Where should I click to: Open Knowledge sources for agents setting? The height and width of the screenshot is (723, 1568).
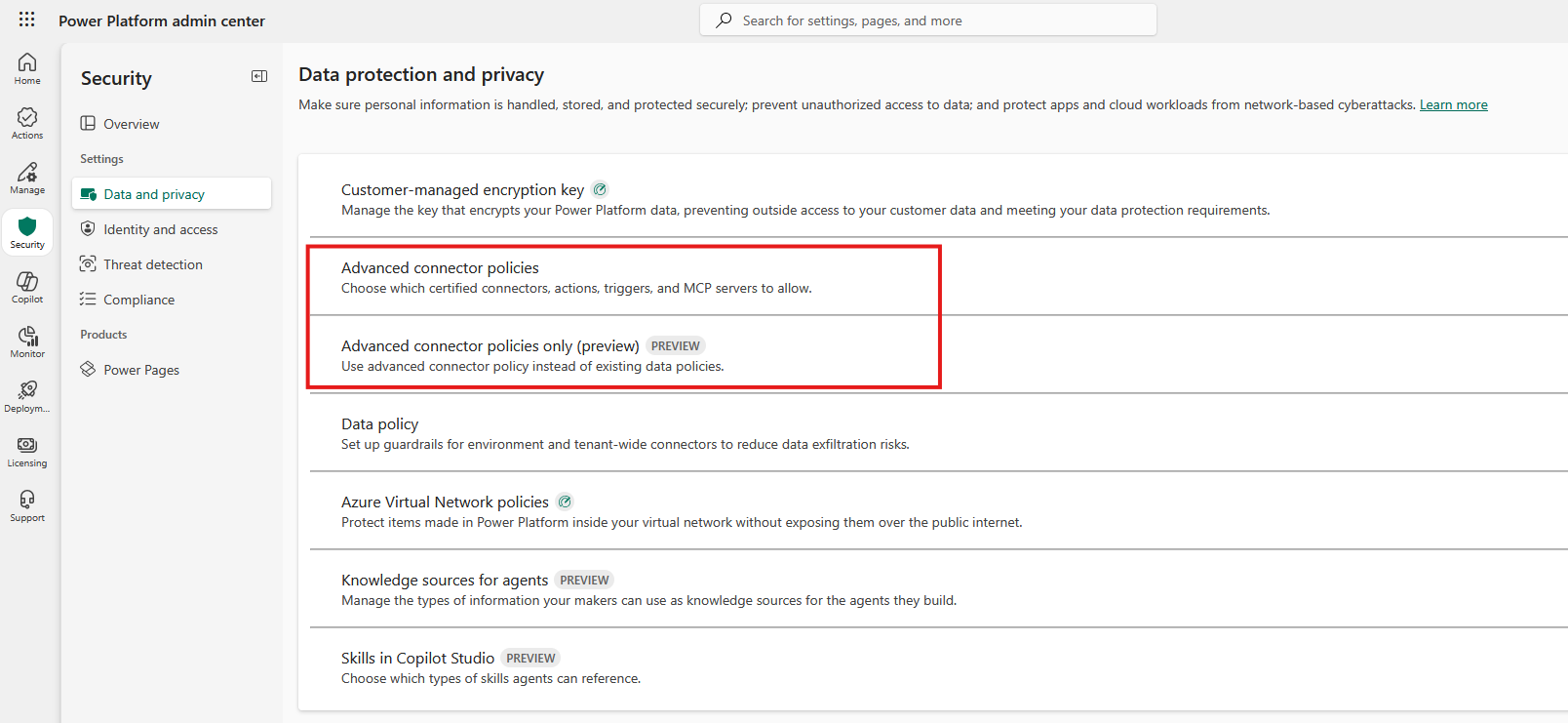tap(445, 580)
